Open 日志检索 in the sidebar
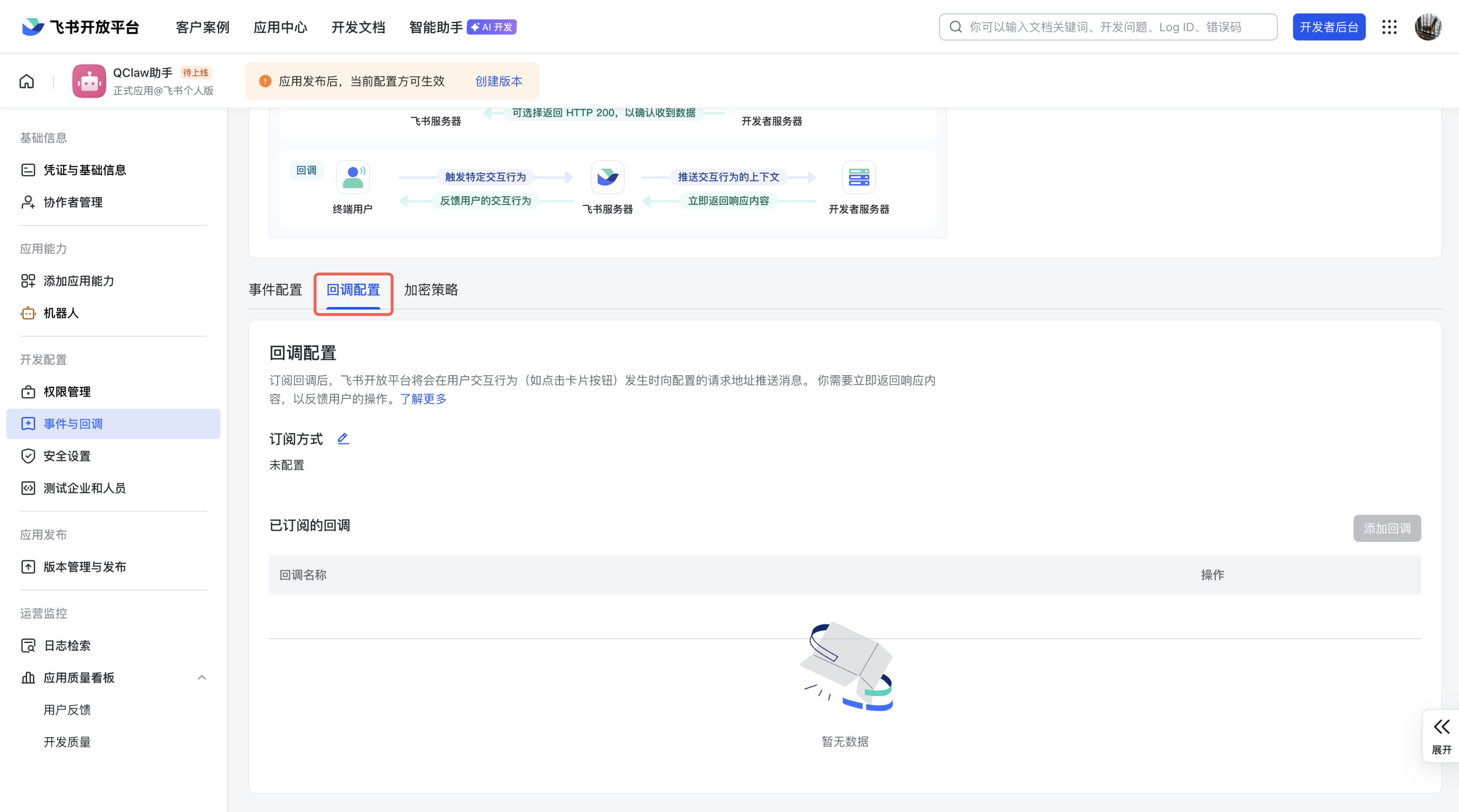The image size is (1459, 812). (67, 645)
